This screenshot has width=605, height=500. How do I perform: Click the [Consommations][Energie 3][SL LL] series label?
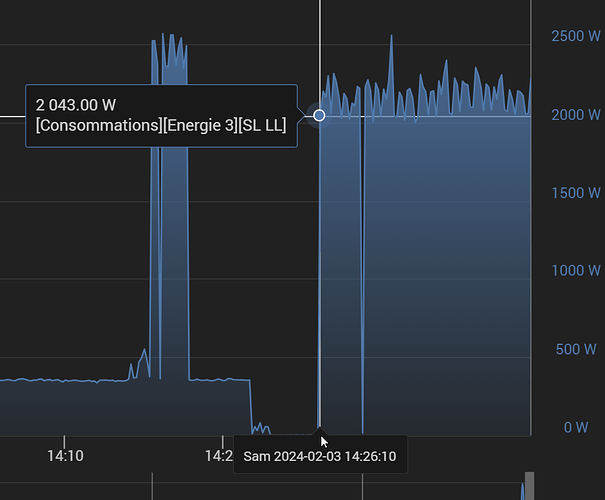click(161, 126)
